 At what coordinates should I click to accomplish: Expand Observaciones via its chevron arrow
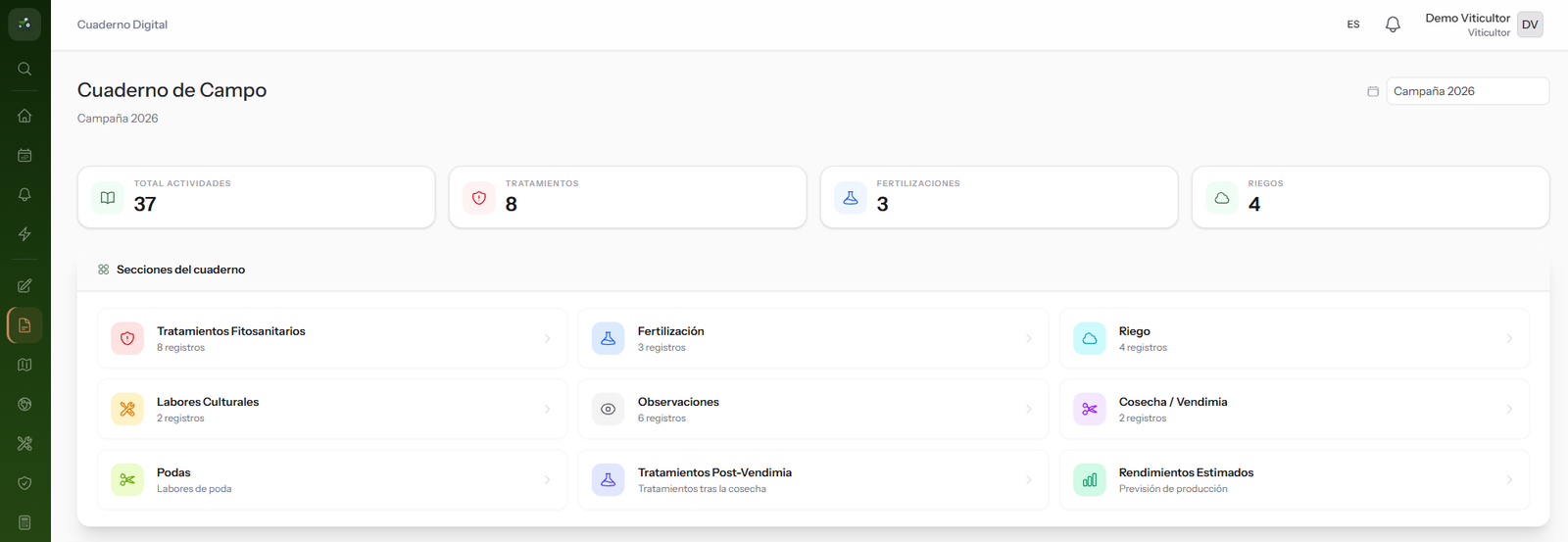click(x=1028, y=409)
